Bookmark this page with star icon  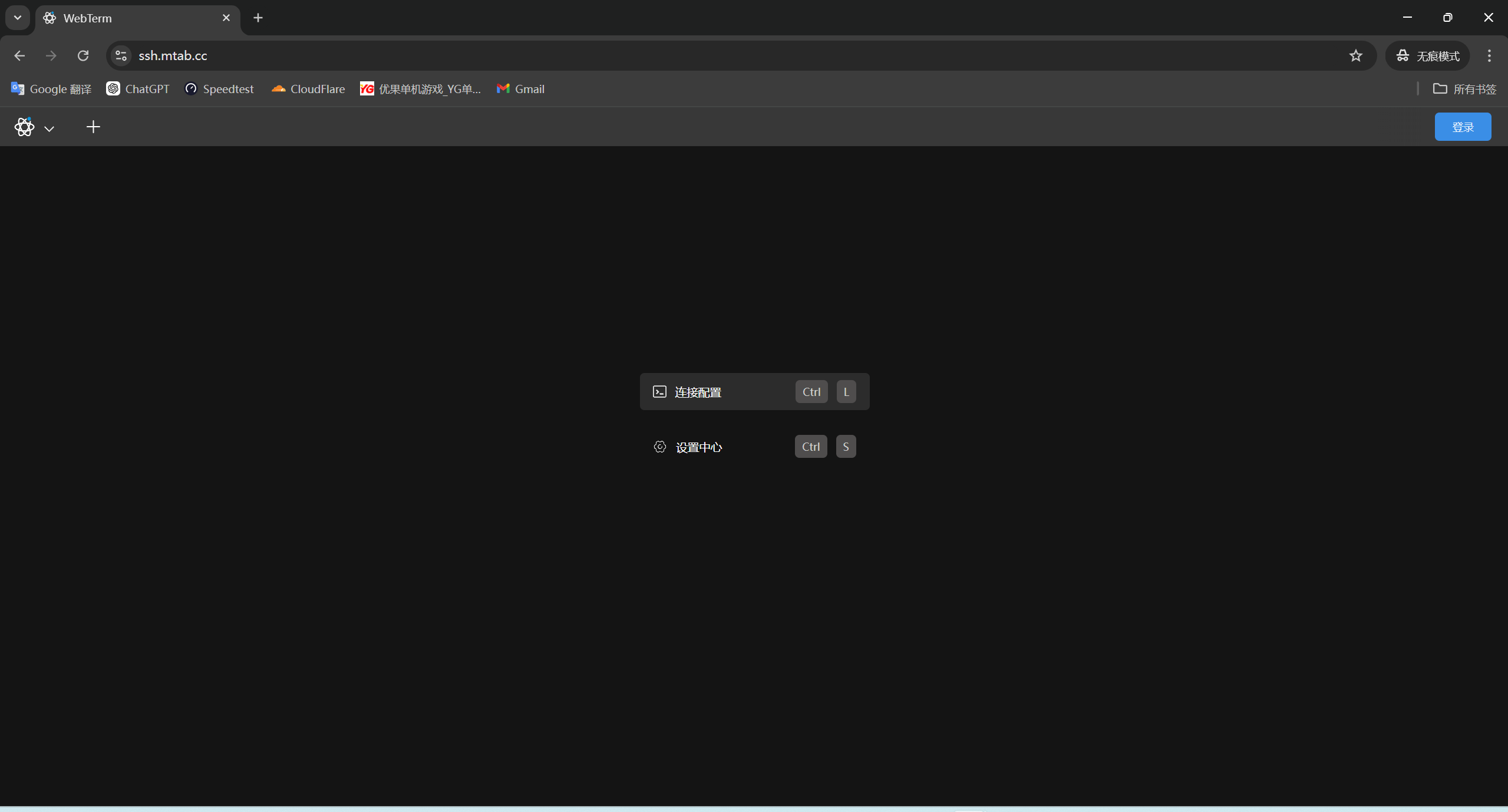1355,55
